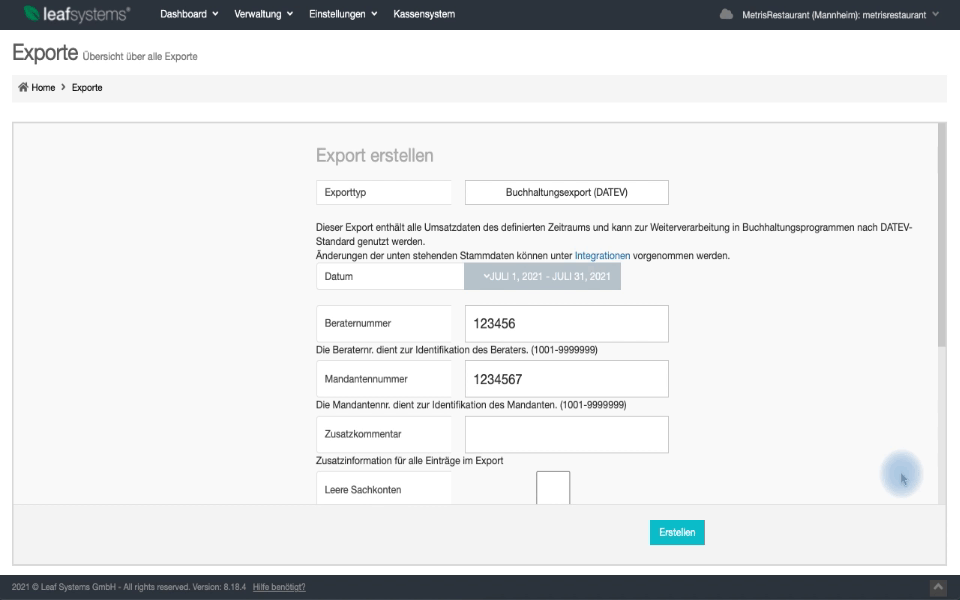Click into the Beraternummer input field

[x=566, y=324]
